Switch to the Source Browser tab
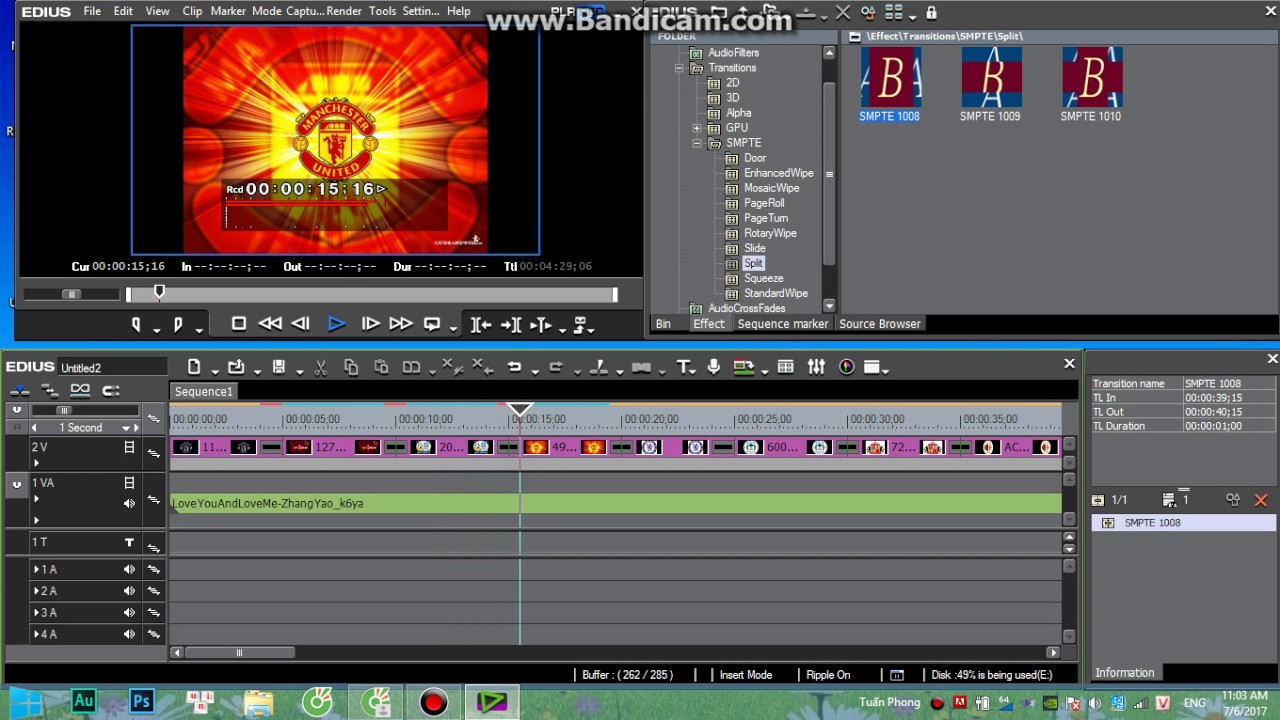The height and width of the screenshot is (720, 1280). pos(880,324)
